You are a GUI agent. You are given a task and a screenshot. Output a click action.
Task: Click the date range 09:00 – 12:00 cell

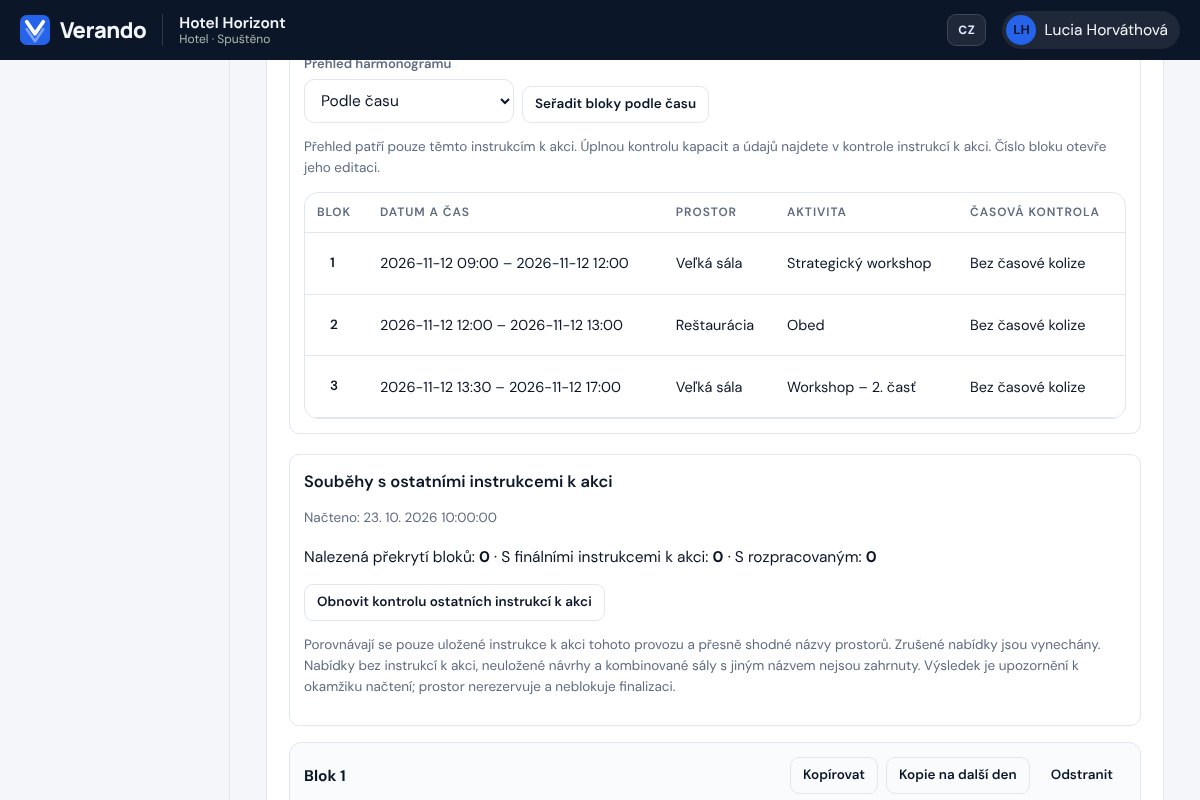(x=504, y=263)
